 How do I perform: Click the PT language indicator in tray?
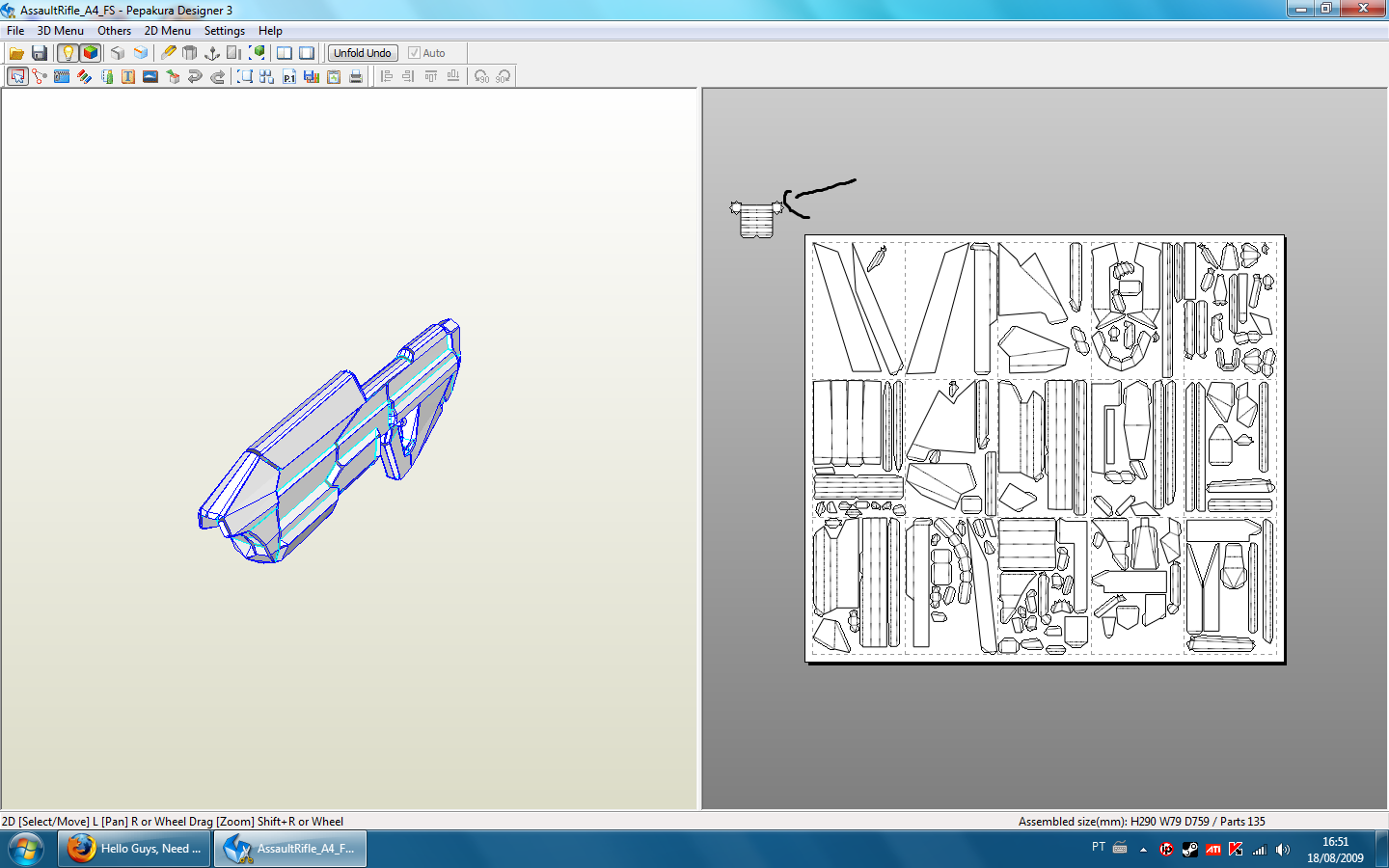(1099, 847)
